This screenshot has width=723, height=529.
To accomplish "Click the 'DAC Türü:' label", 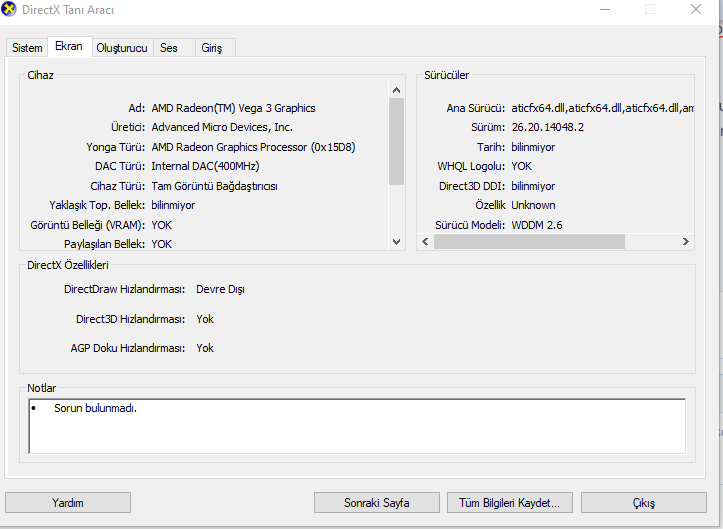I will (x=120, y=166).
